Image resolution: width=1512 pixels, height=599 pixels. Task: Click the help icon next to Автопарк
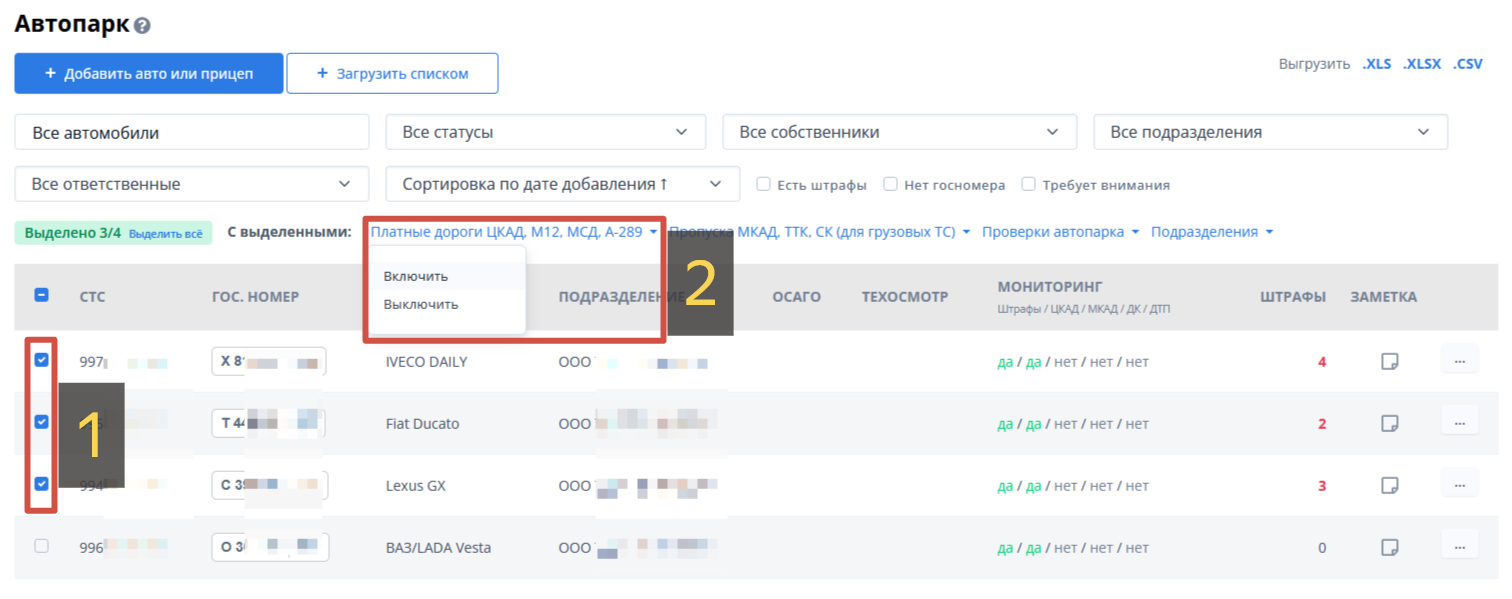(142, 26)
